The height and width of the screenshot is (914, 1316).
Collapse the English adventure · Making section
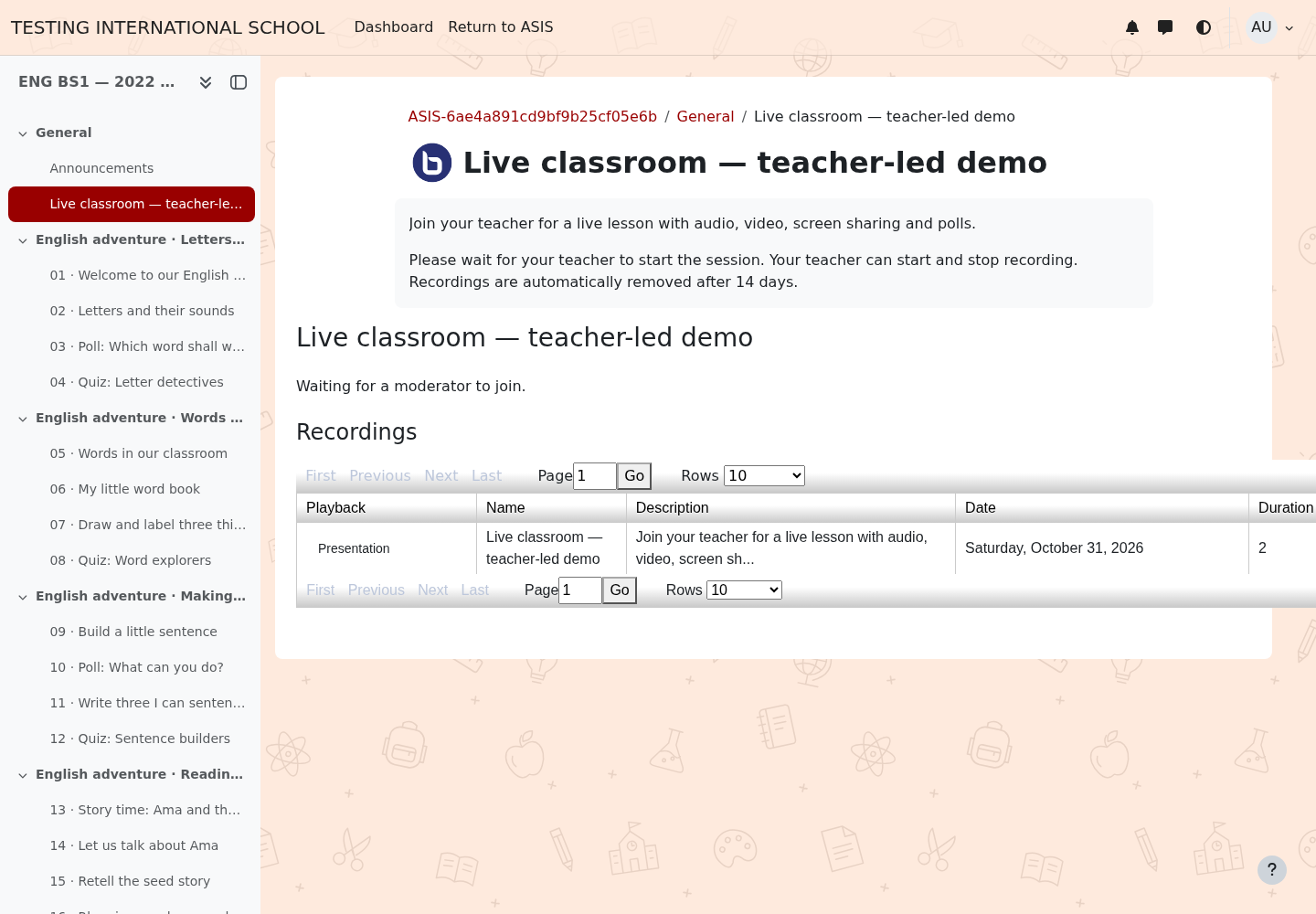23,597
